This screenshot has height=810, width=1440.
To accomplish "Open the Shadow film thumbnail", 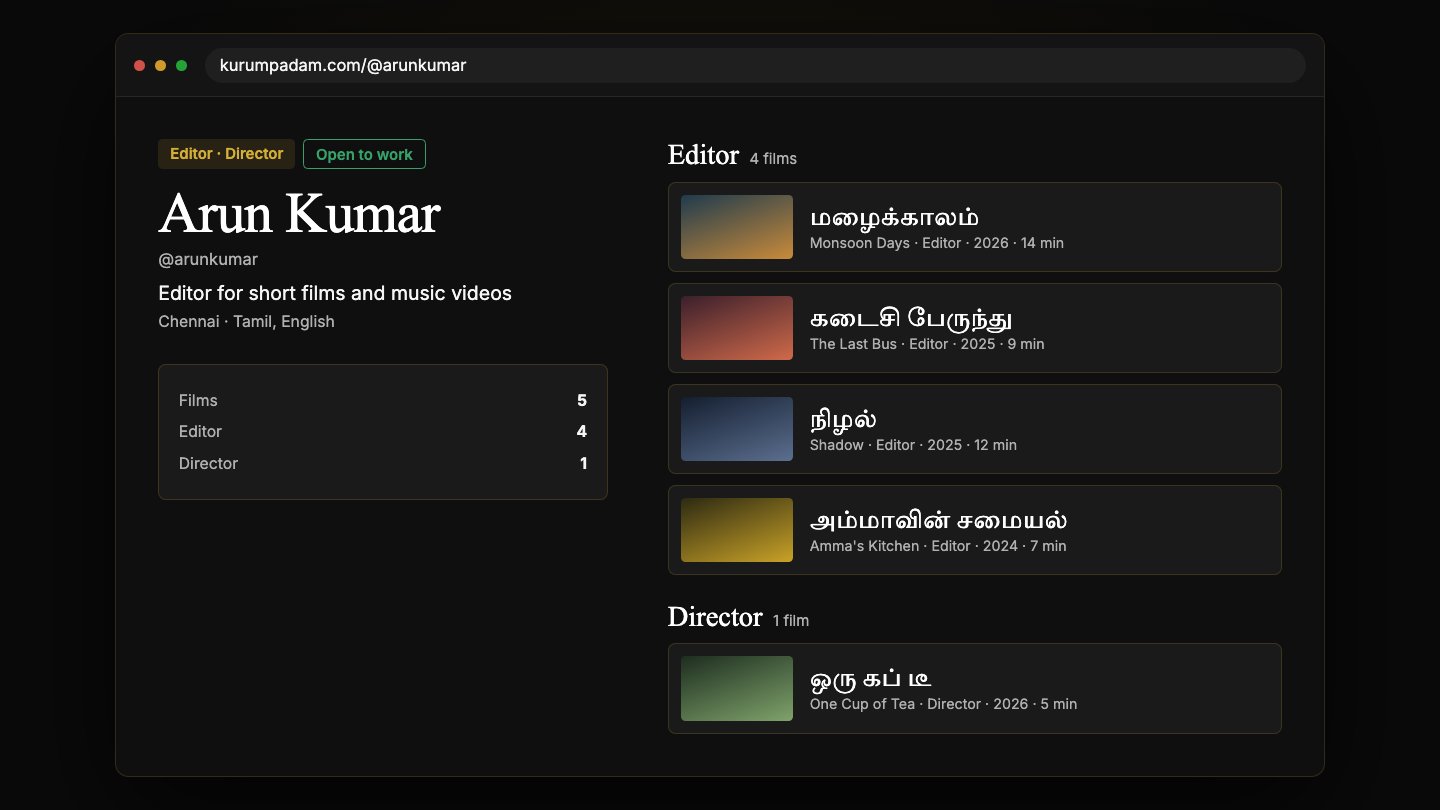I will click(x=737, y=429).
